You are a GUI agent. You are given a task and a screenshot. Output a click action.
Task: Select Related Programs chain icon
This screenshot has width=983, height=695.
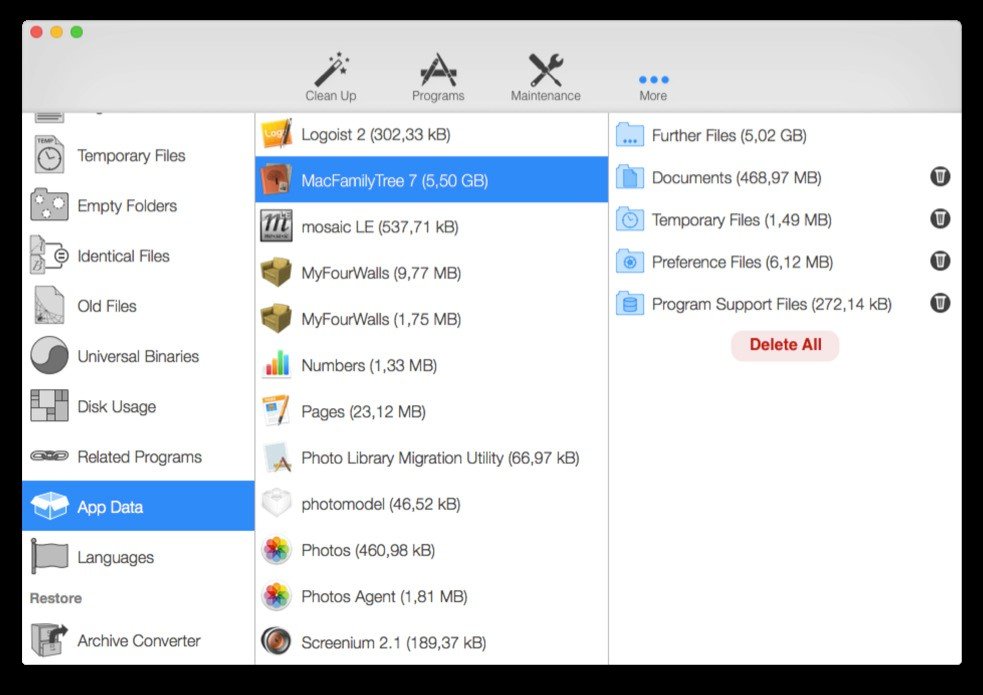pos(49,456)
